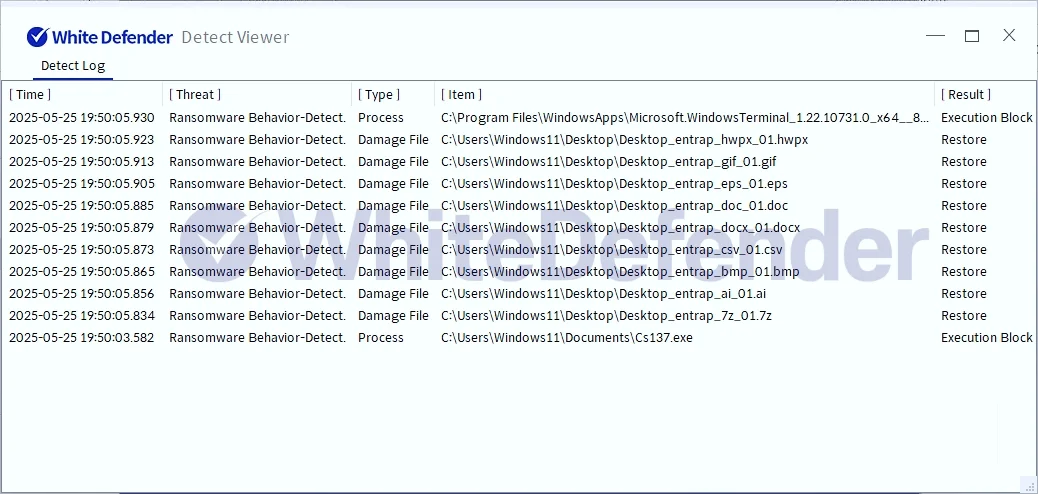
Task: Click the White Defender checkmark logo icon
Action: point(37,37)
